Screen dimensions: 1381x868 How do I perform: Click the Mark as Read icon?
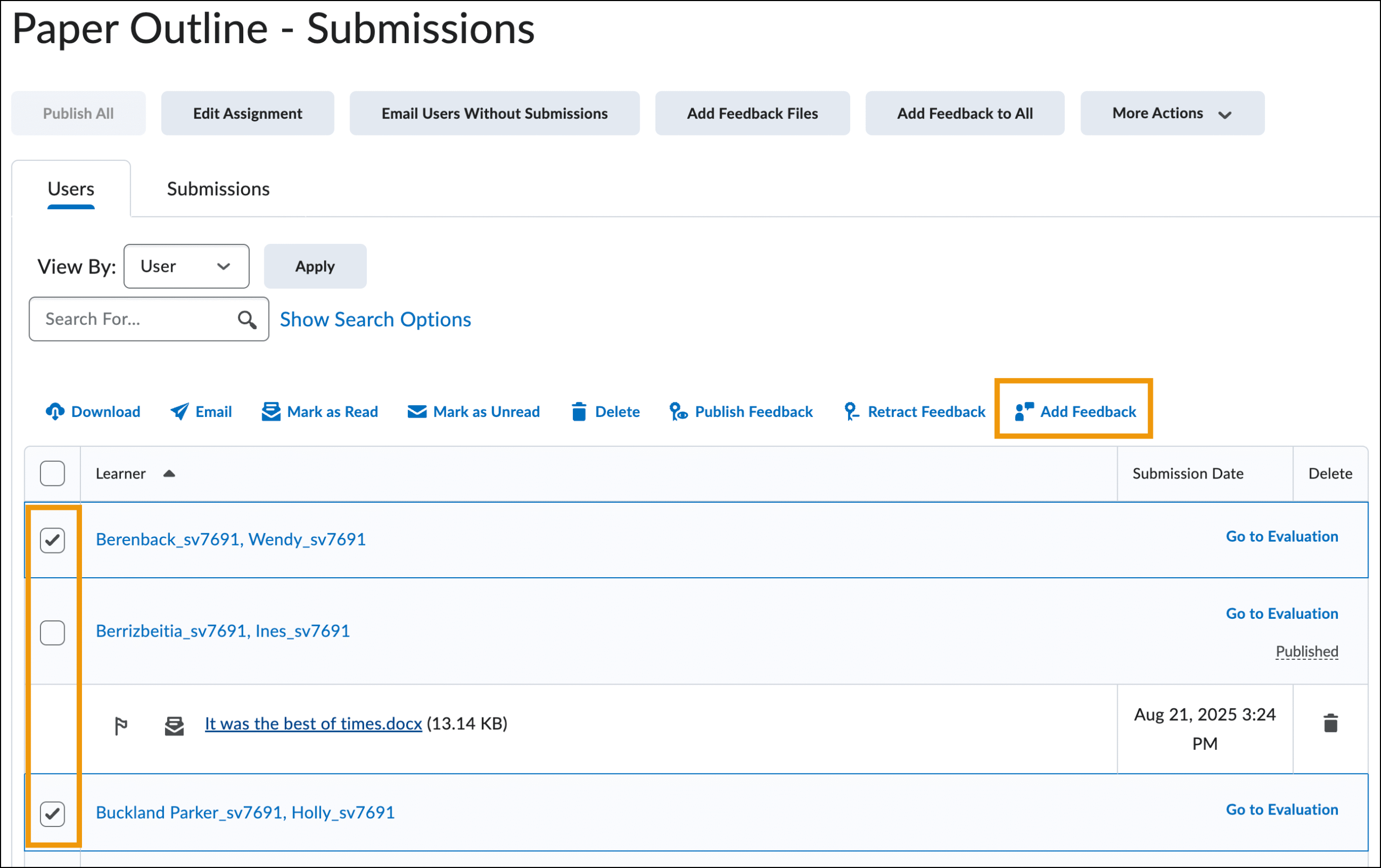[x=271, y=411]
